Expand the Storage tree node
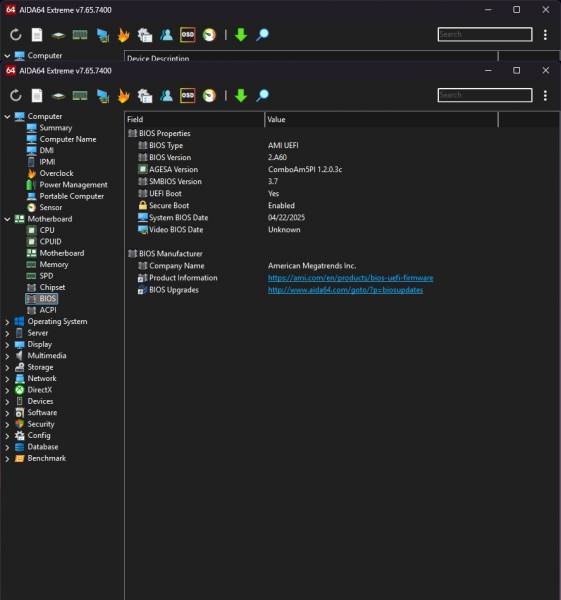The width and height of the screenshot is (561, 600). pyautogui.click(x=7, y=368)
